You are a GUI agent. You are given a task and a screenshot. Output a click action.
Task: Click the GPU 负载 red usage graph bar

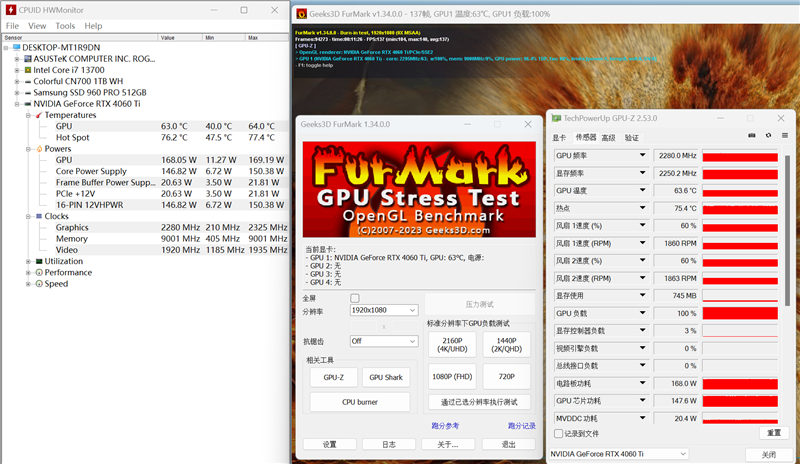click(x=740, y=313)
